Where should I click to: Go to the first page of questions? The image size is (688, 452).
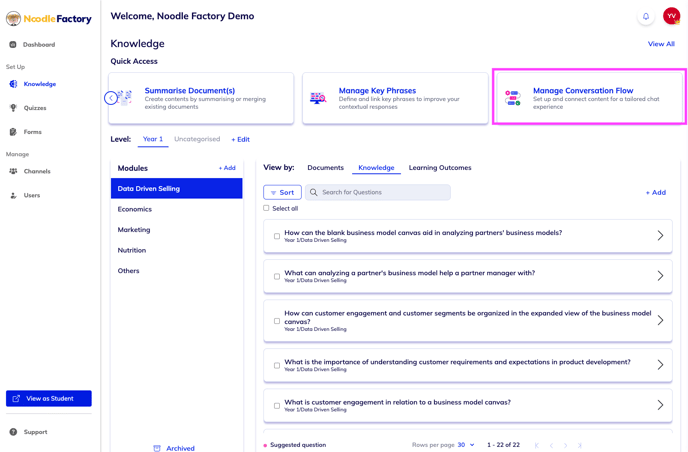537,445
